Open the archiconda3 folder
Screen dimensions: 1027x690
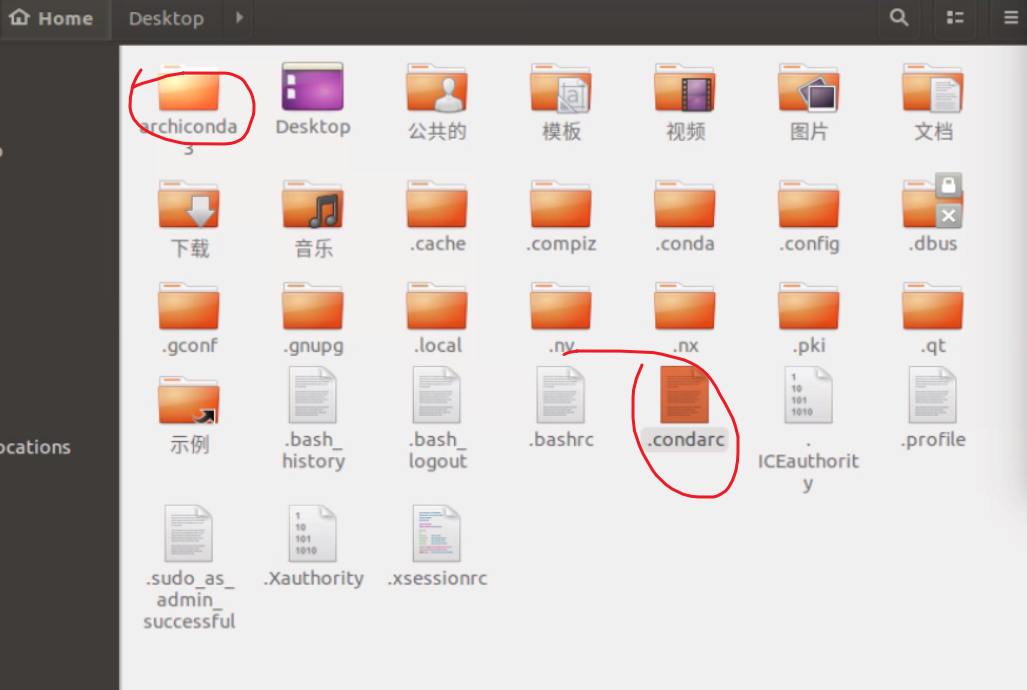189,88
